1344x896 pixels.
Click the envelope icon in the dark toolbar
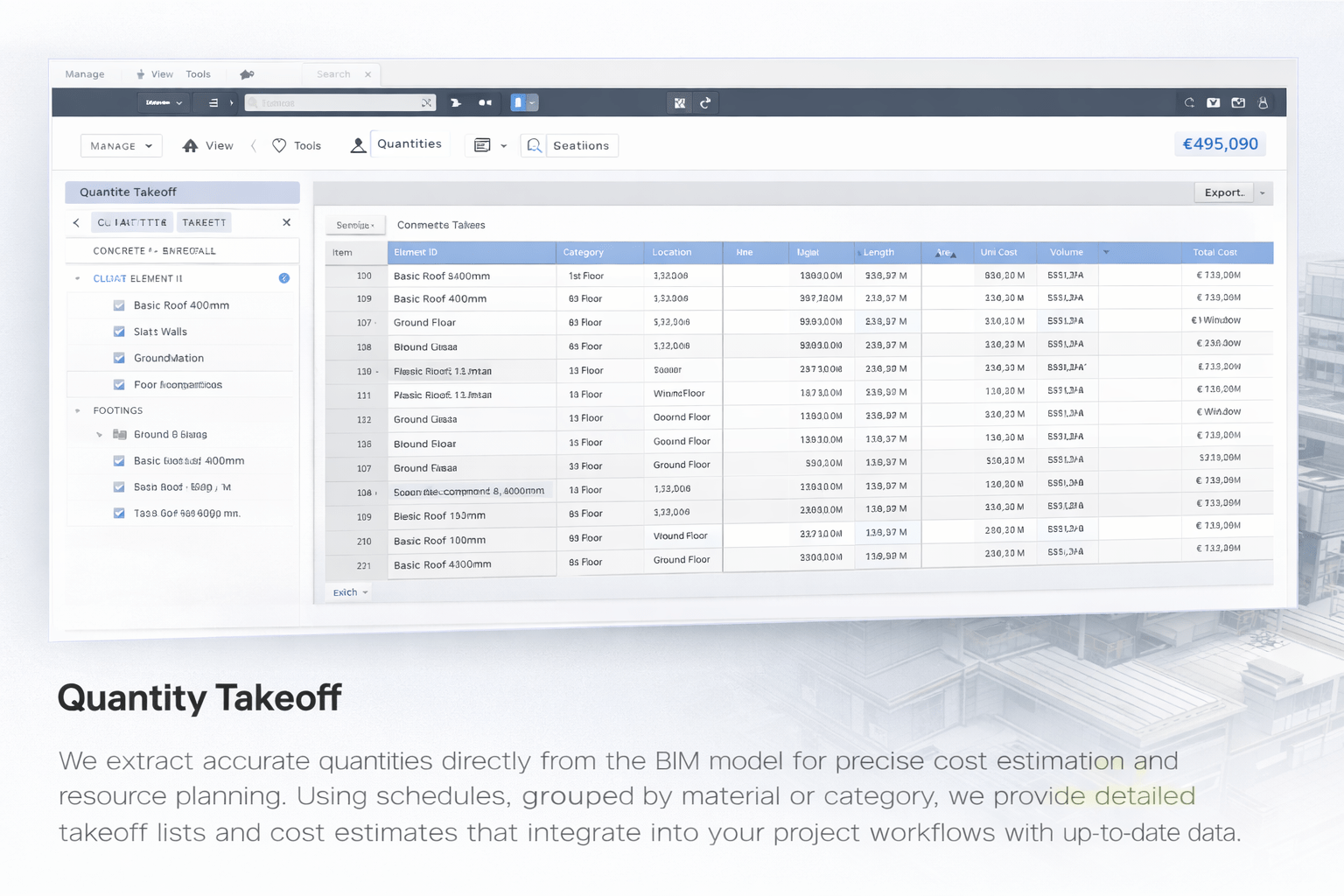click(1214, 103)
